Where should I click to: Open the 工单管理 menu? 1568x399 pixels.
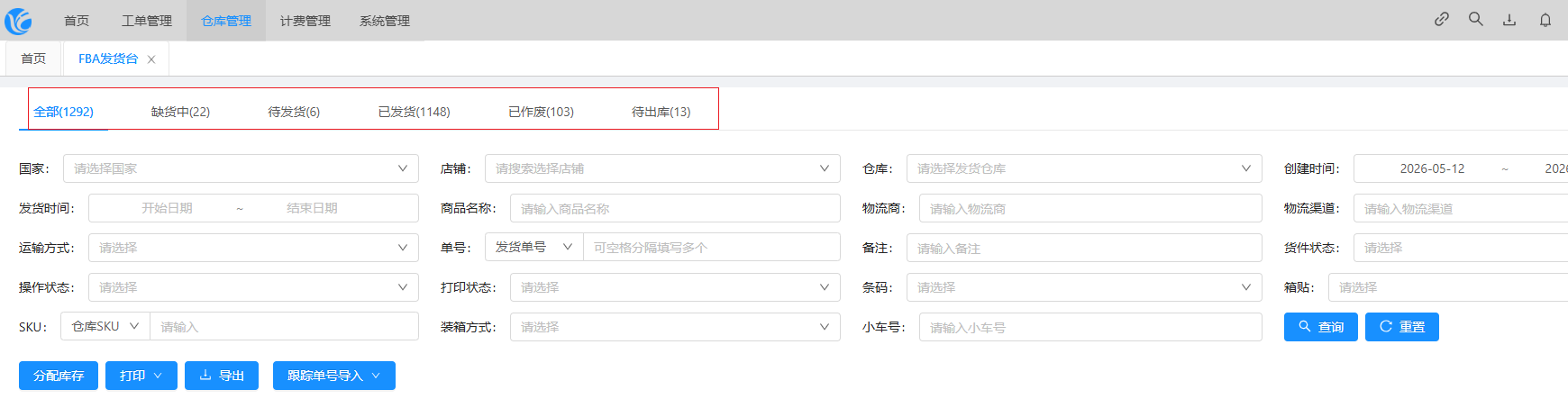(x=147, y=21)
